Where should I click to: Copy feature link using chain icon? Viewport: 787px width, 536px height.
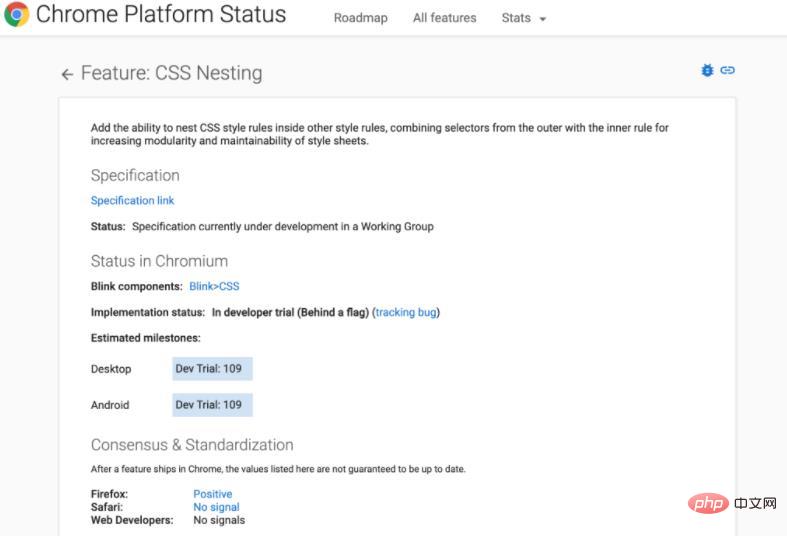coord(728,70)
